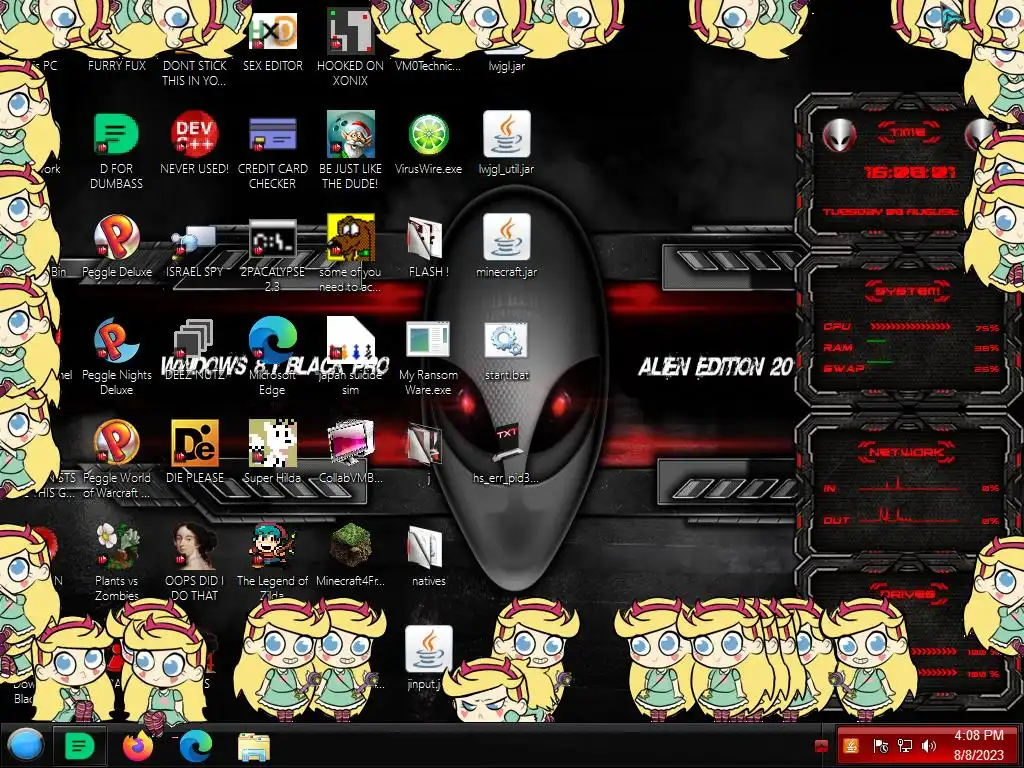
Task: Open volume speaker tray icon
Action: click(x=929, y=745)
